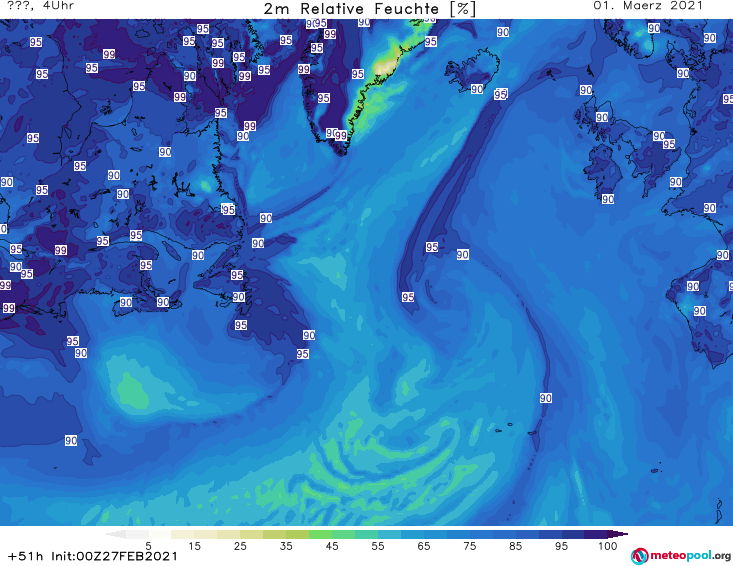Click the legend value 100
The width and height of the screenshot is (733, 566).
click(x=608, y=546)
